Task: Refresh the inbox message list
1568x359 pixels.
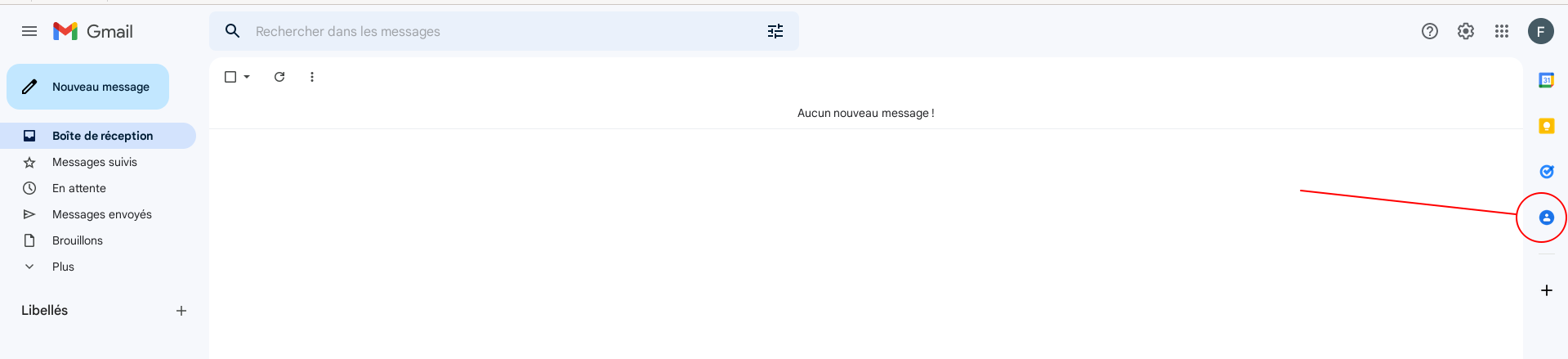Action: tap(279, 77)
